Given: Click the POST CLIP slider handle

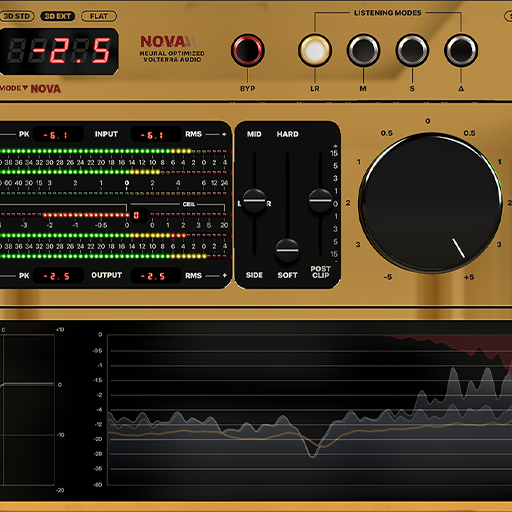Looking at the screenshot, I should tap(320, 201).
